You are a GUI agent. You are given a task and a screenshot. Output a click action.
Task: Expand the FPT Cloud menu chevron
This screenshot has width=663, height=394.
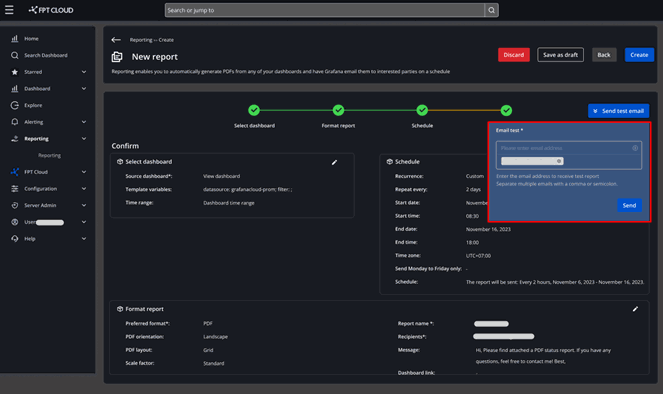click(84, 172)
